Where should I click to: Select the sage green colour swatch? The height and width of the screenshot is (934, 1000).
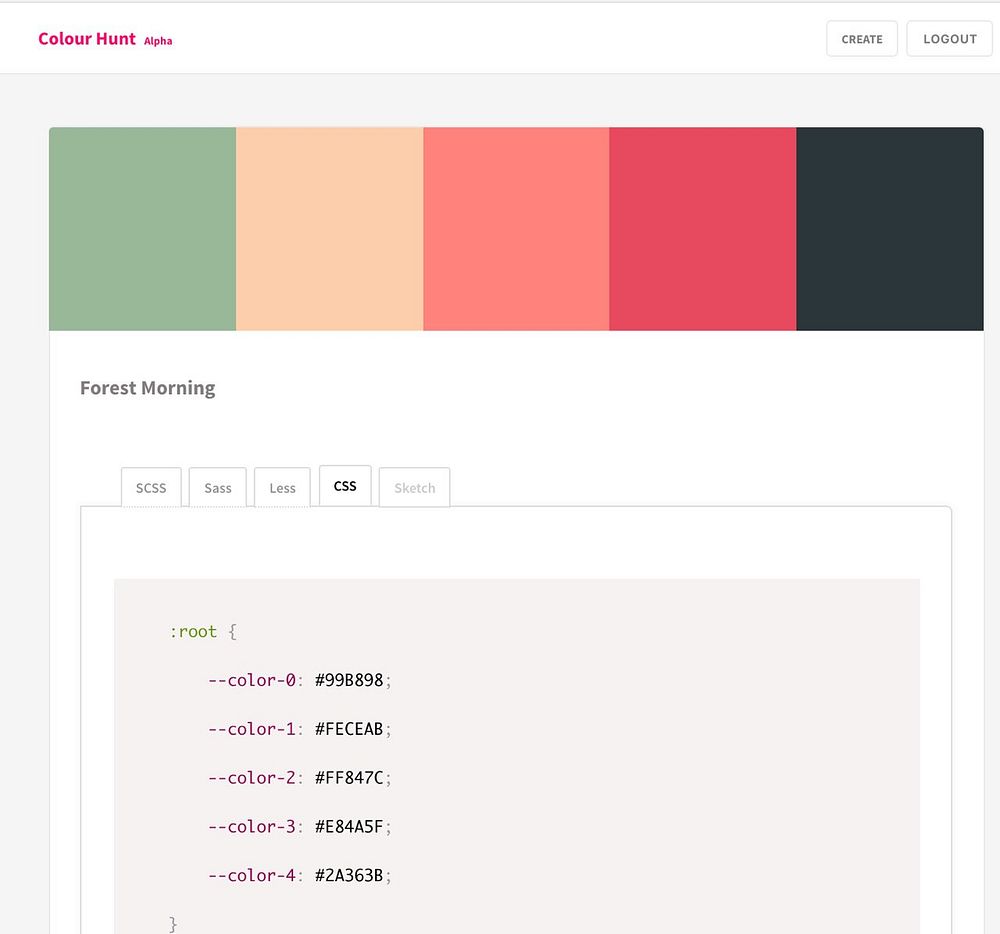pyautogui.click(x=142, y=229)
